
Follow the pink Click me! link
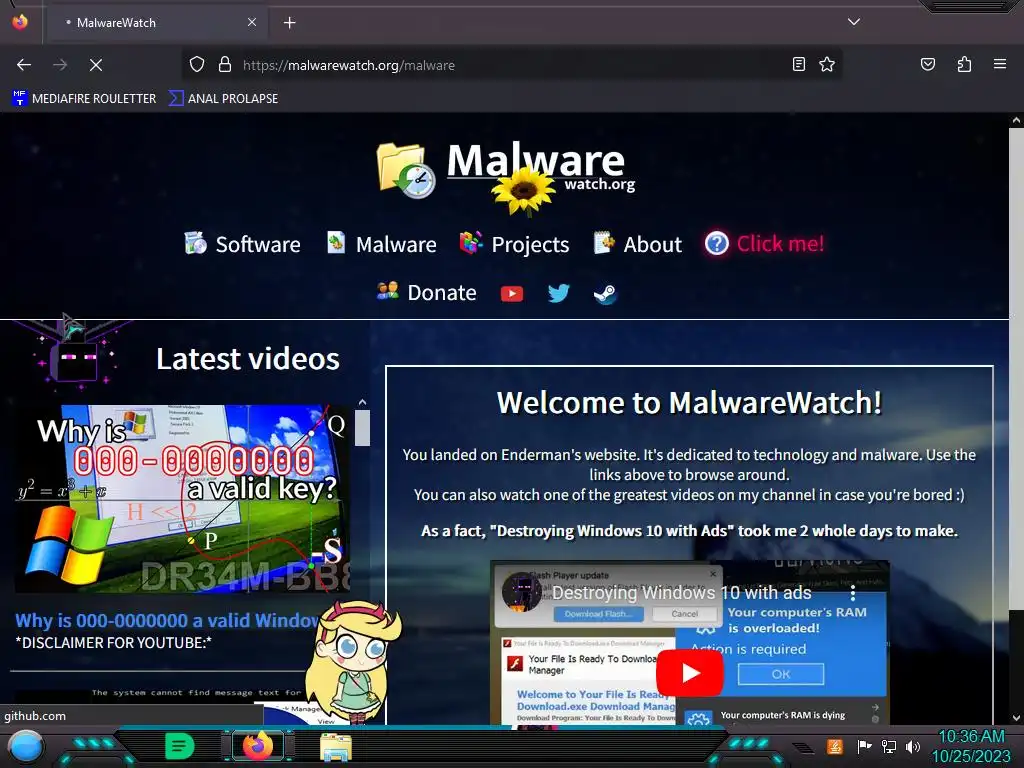point(764,244)
